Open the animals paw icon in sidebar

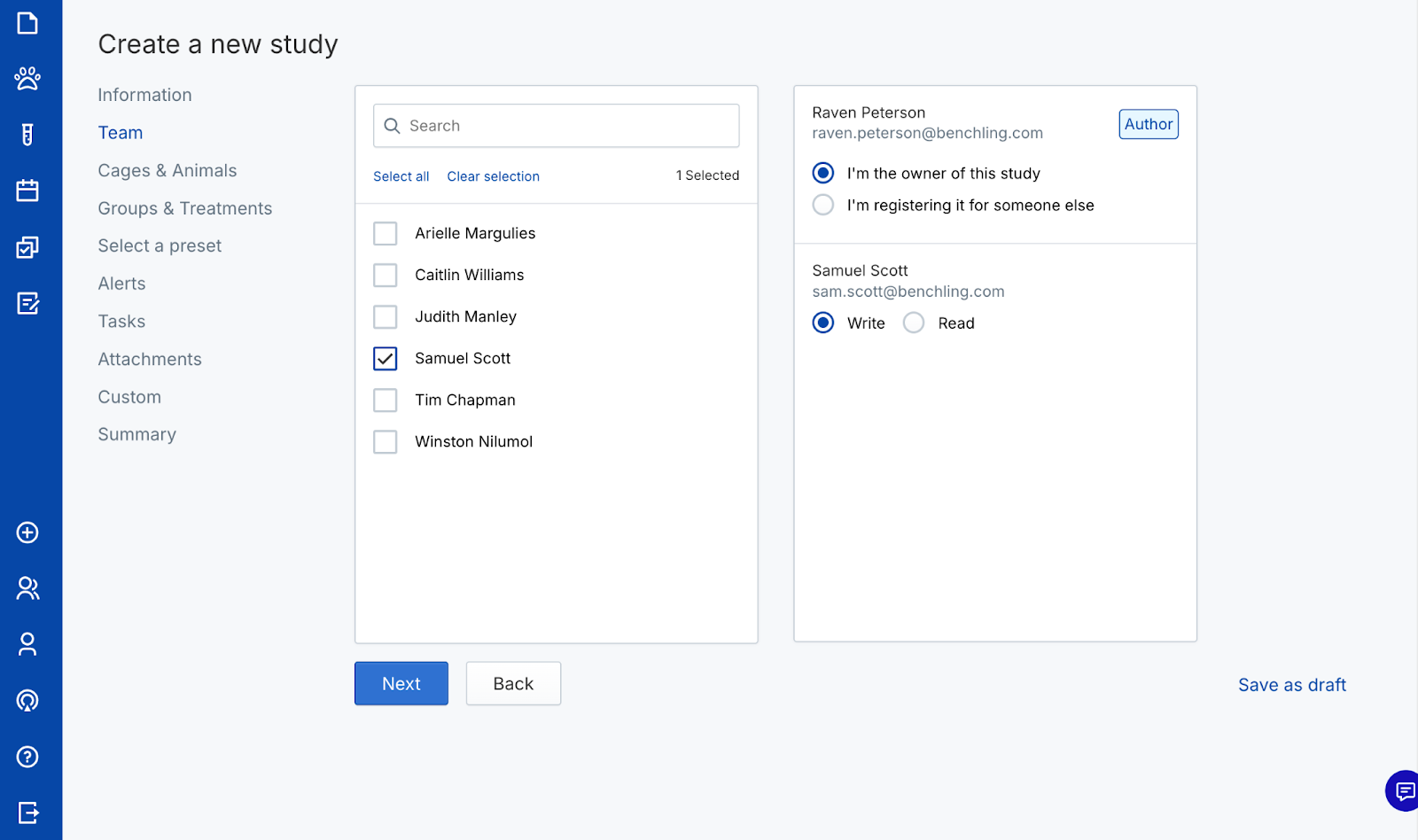pyautogui.click(x=27, y=79)
